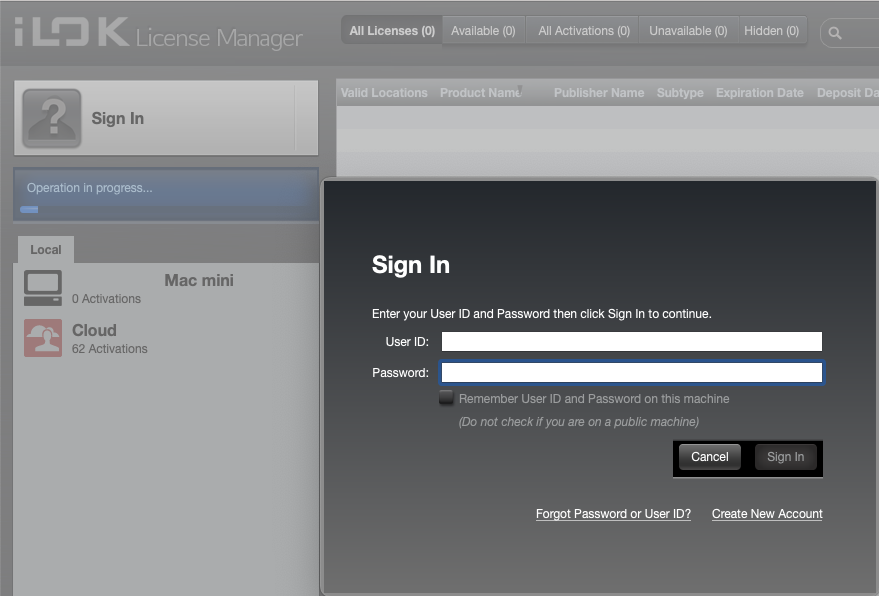View the Unavailable licenses tab
Image resolution: width=879 pixels, height=596 pixels.
coord(688,31)
